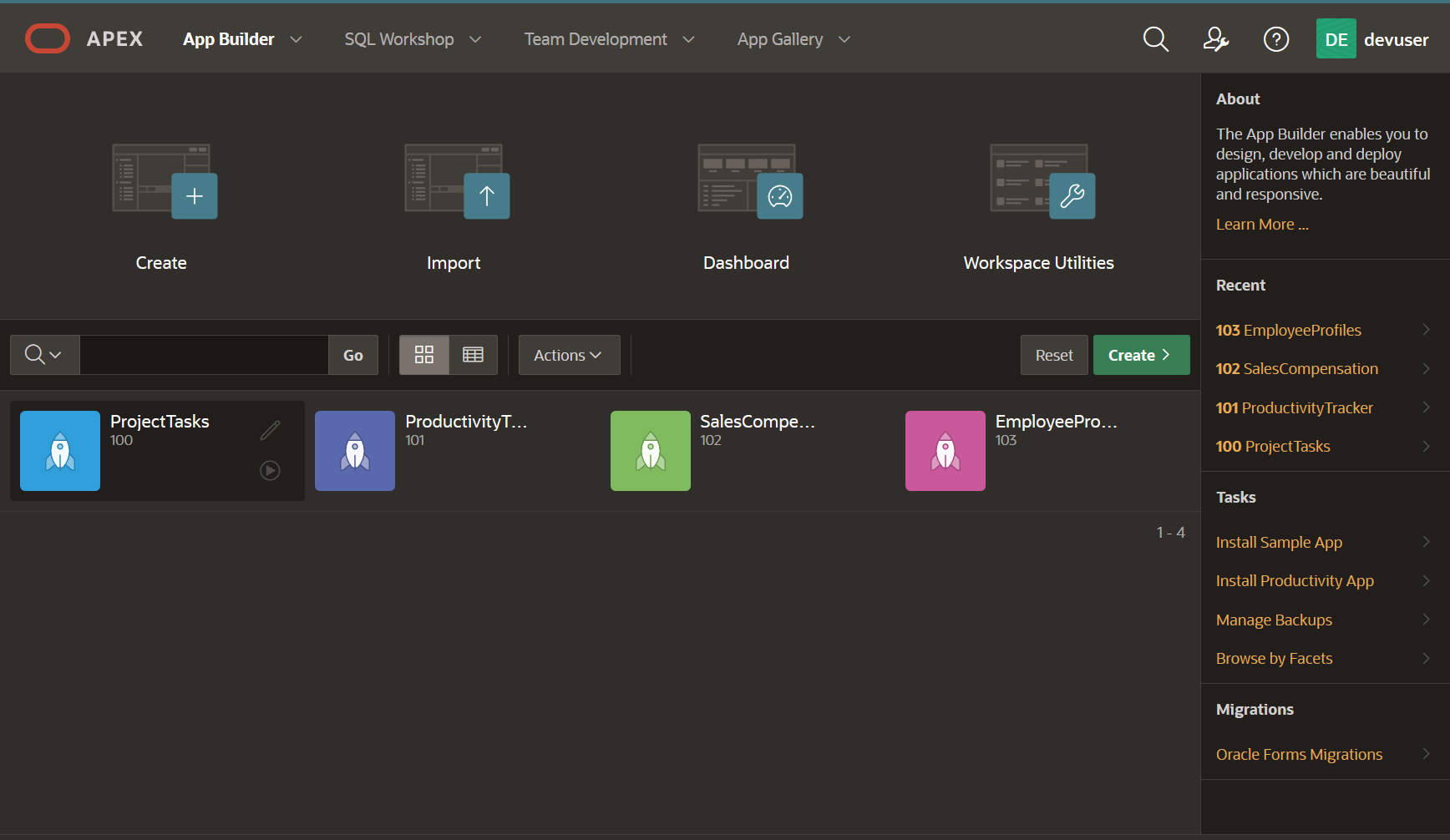Click the Learn More link in About
Image resolution: width=1450 pixels, height=840 pixels.
[1261, 224]
